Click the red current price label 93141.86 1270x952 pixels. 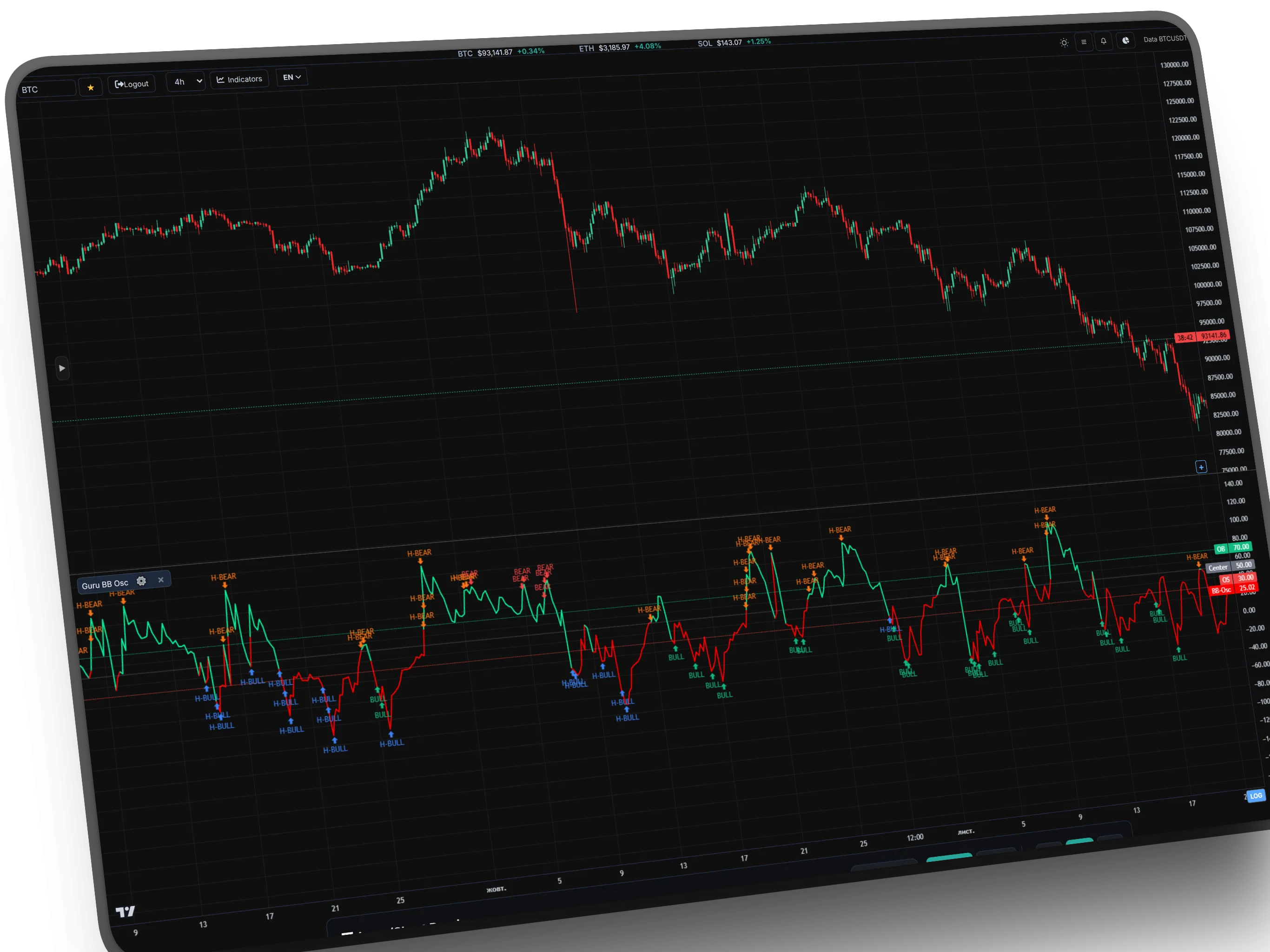pyautogui.click(x=1213, y=335)
